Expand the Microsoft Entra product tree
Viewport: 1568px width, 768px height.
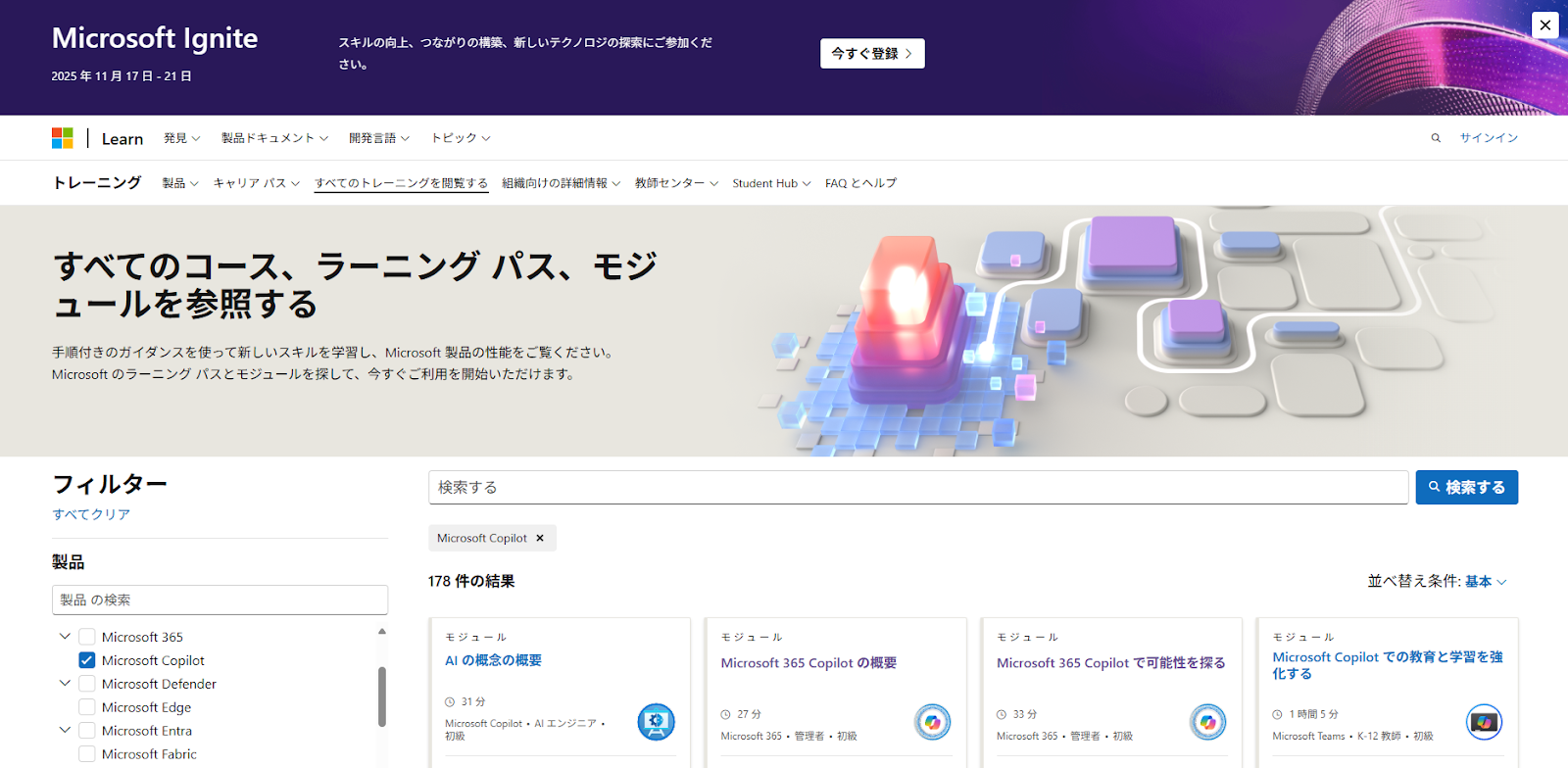pos(65,731)
